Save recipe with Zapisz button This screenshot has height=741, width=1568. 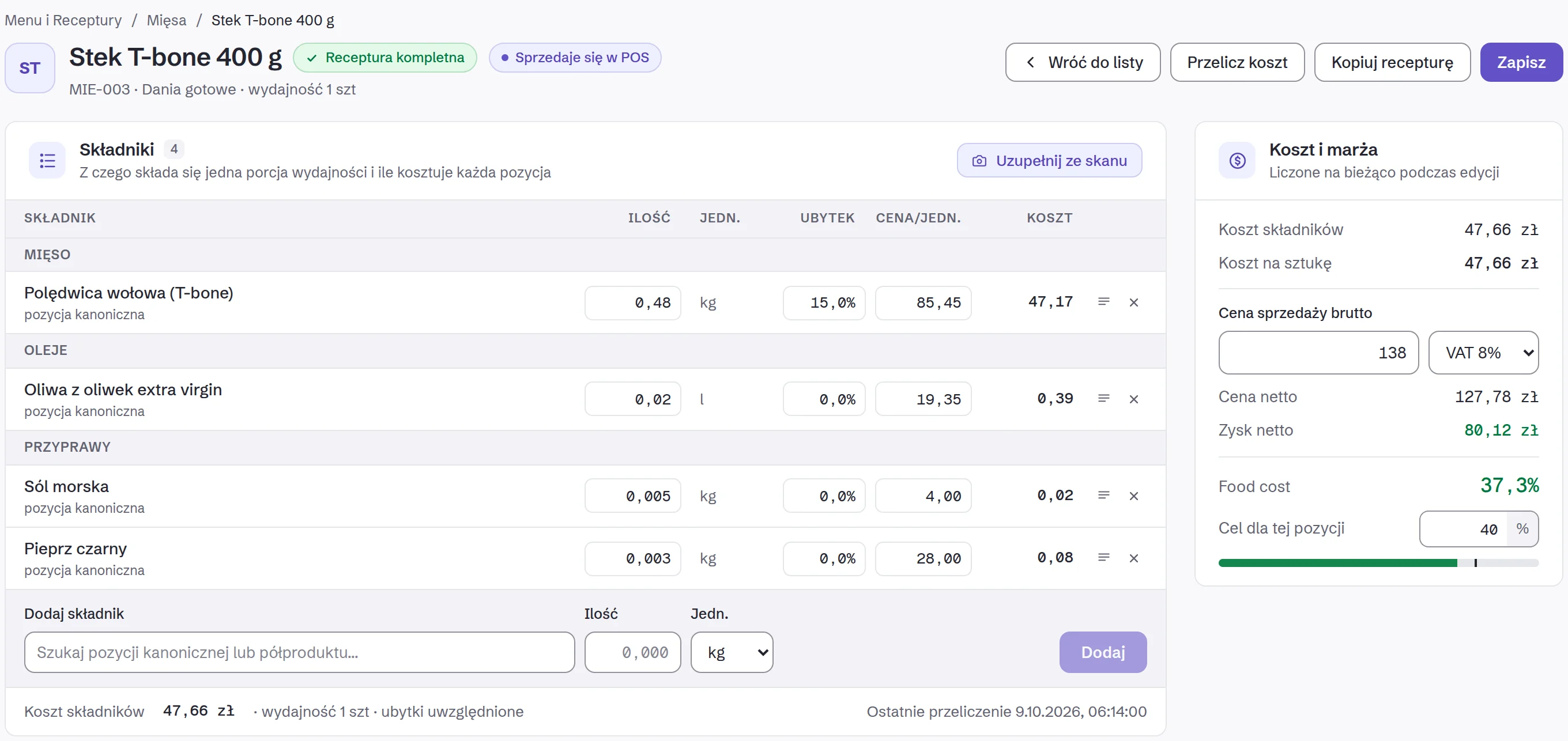click(x=1521, y=62)
